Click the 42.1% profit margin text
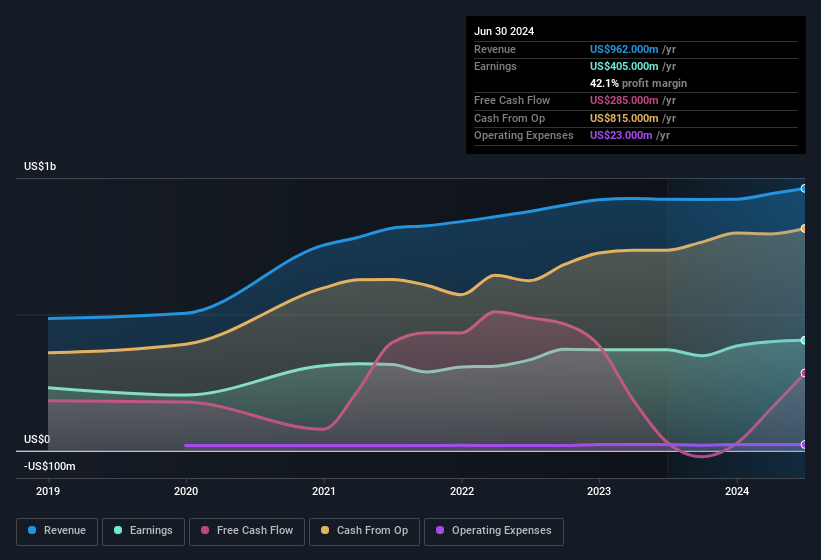 coord(638,83)
